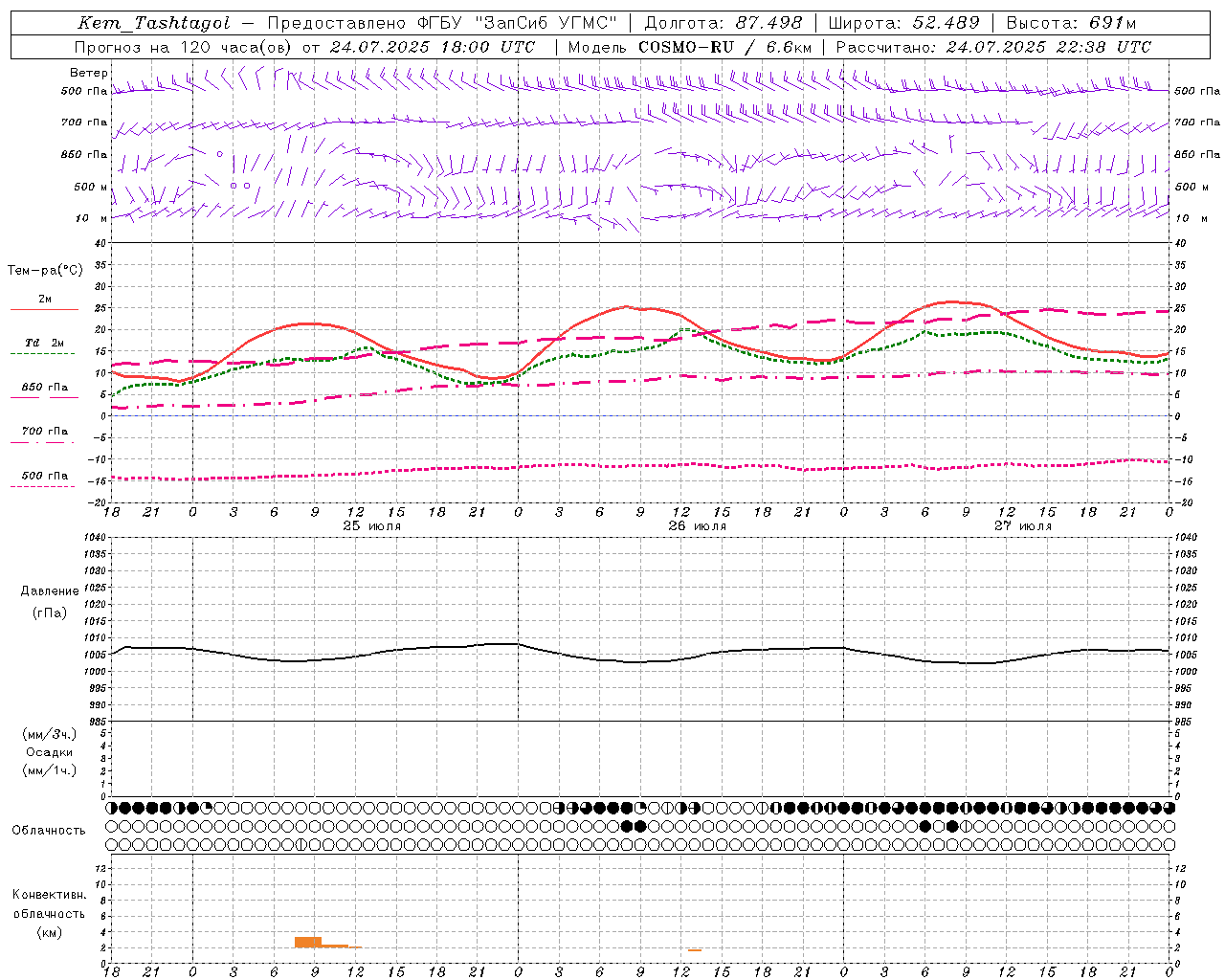Click the two filled mid-level cloud circles on 26 июля

634,826
